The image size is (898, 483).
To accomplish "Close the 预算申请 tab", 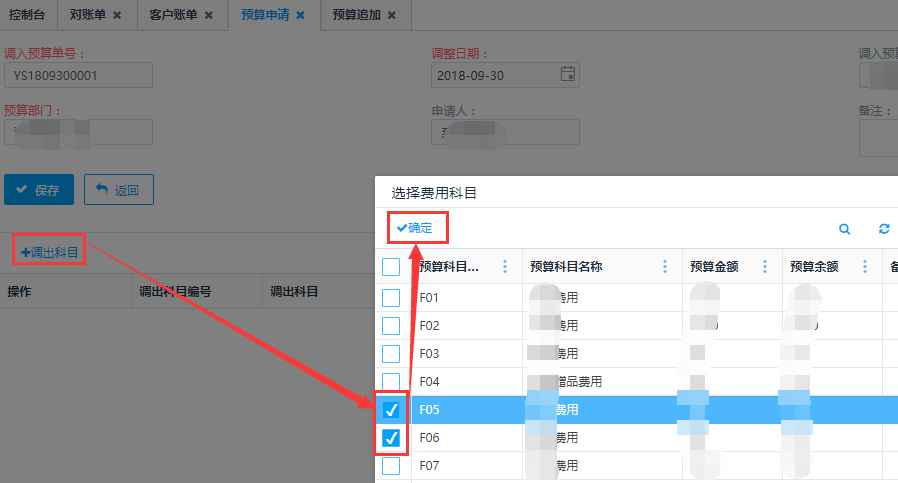I will pos(300,15).
